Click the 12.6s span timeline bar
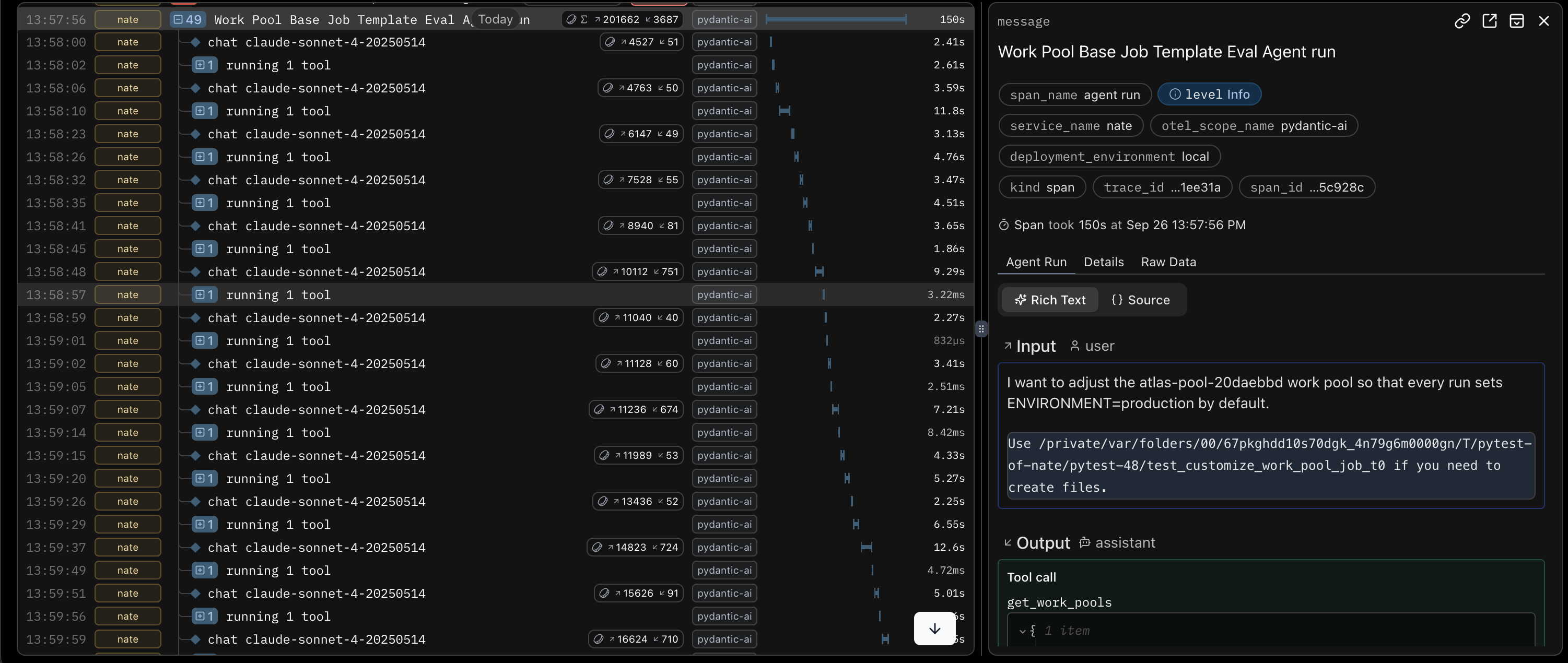 (x=866, y=548)
